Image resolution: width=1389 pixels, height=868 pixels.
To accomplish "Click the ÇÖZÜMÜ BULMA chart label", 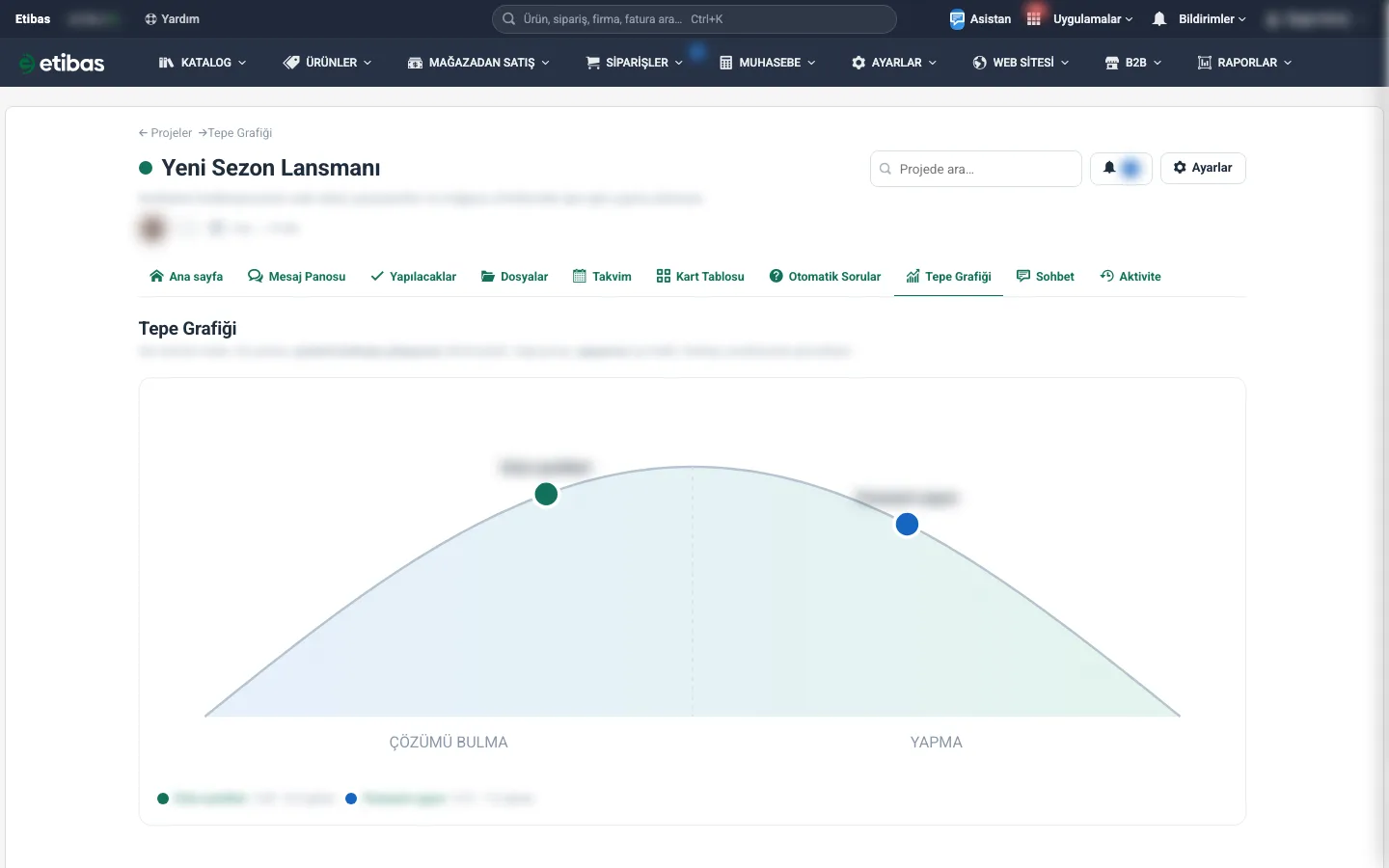I will (449, 743).
